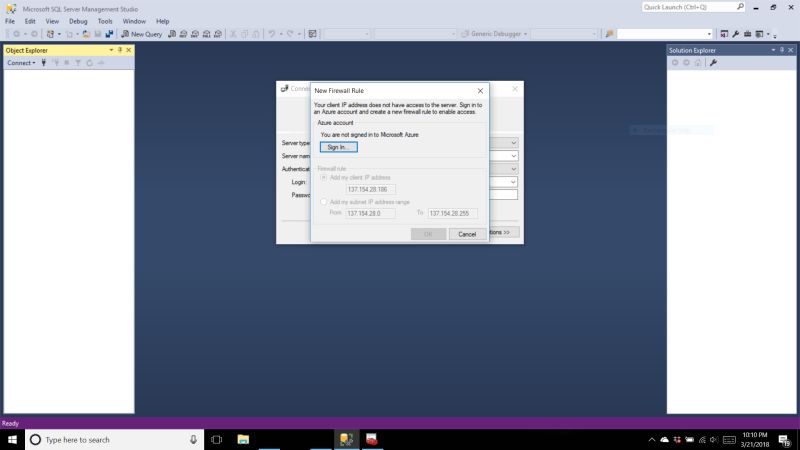This screenshot has width=800, height=450.
Task: Click the Cut toolbar icon
Action: tap(233, 34)
